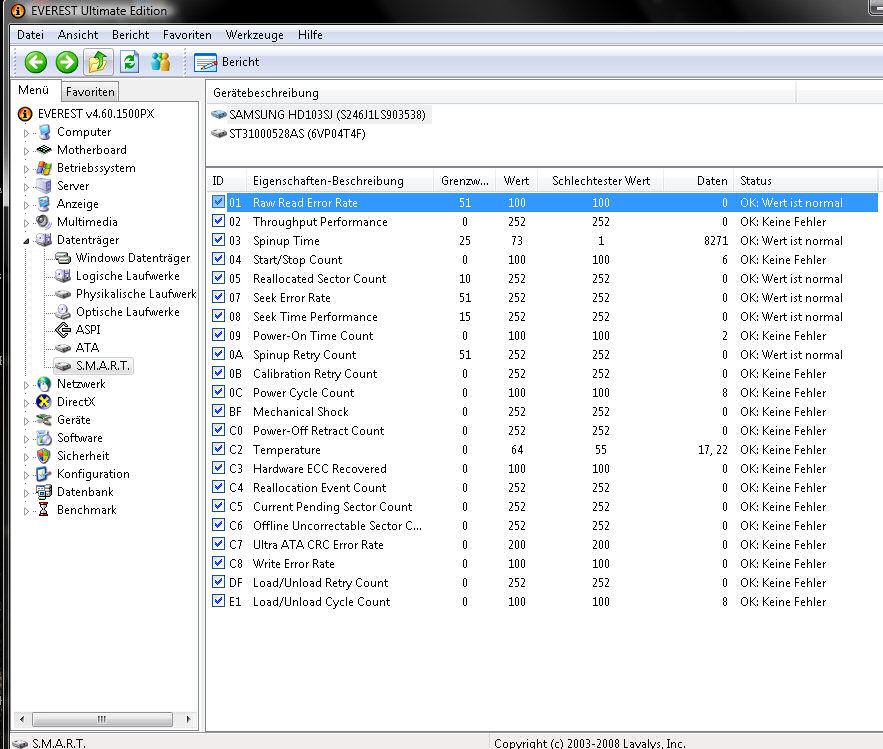The width and height of the screenshot is (883, 749).
Task: Click the Up one level folder icon
Action: pyautogui.click(x=98, y=62)
